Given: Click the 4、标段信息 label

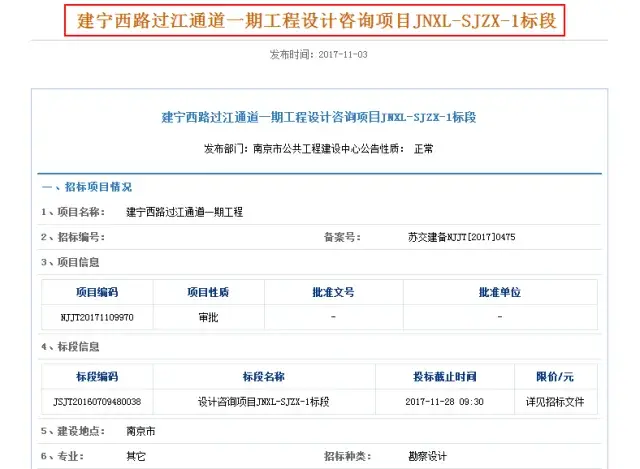Looking at the screenshot, I should (70, 347).
